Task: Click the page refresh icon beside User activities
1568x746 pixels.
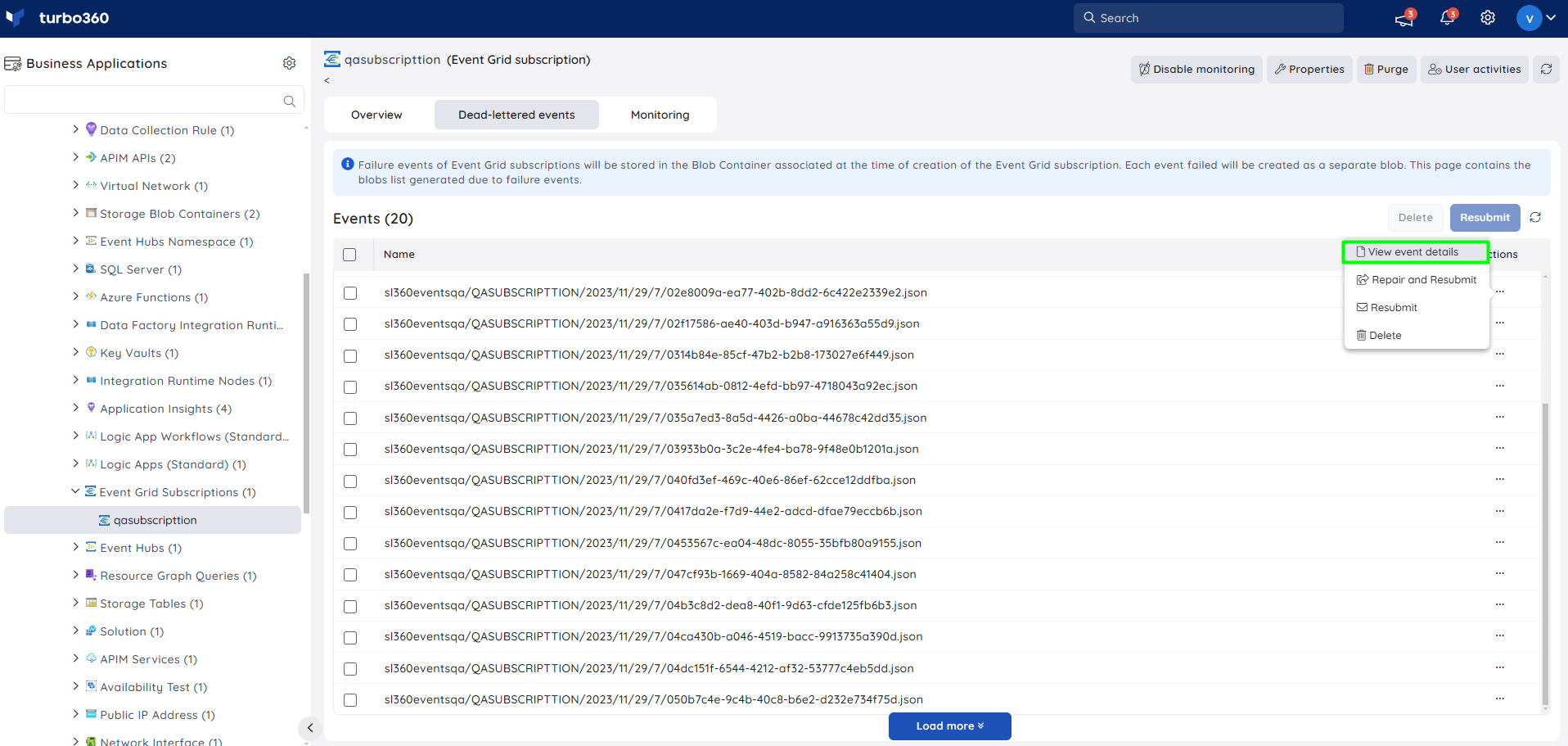Action: pyautogui.click(x=1546, y=70)
